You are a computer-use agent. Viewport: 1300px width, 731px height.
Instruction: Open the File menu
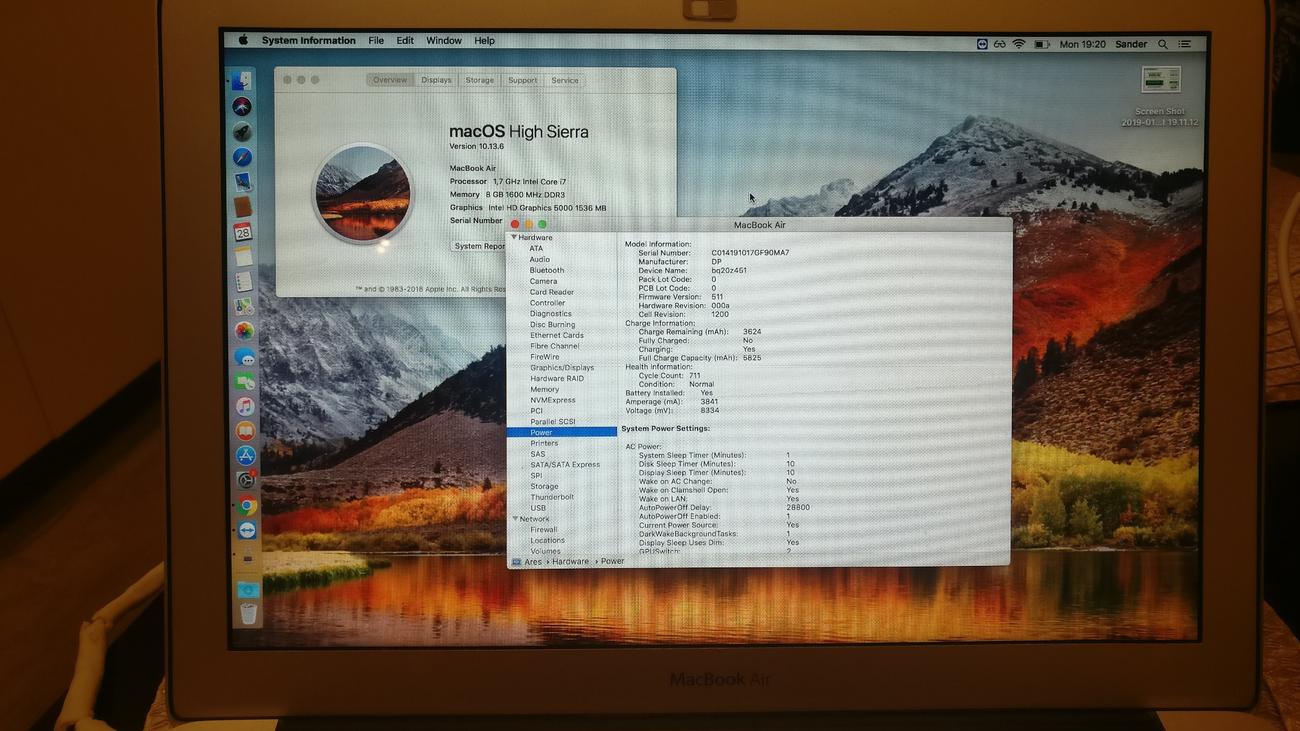[376, 41]
